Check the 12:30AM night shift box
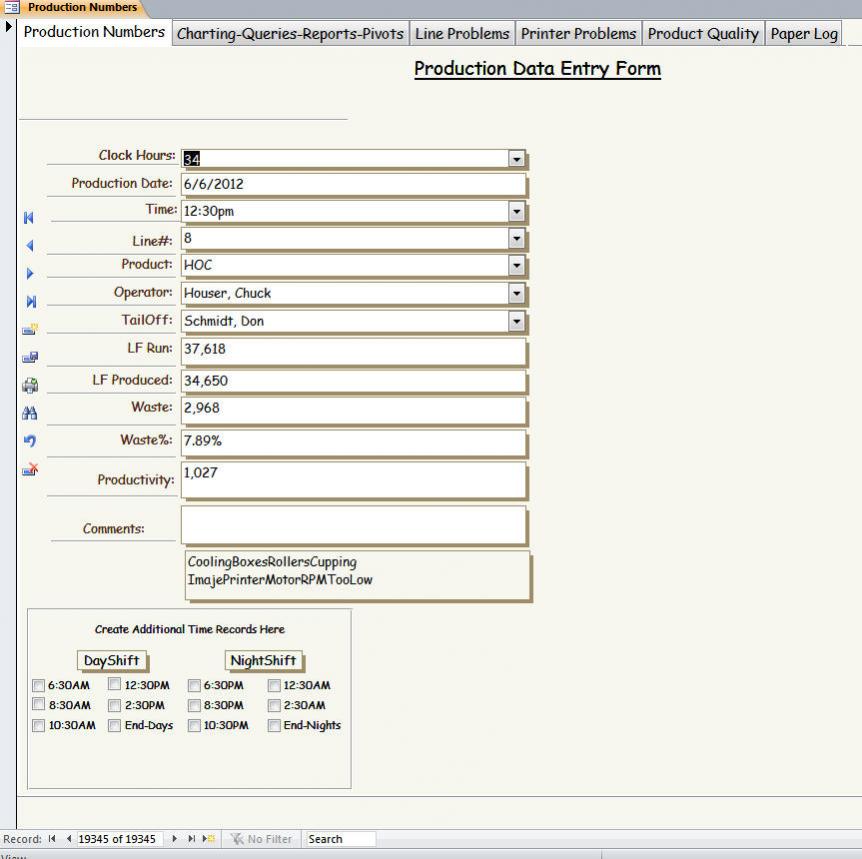 [274, 685]
